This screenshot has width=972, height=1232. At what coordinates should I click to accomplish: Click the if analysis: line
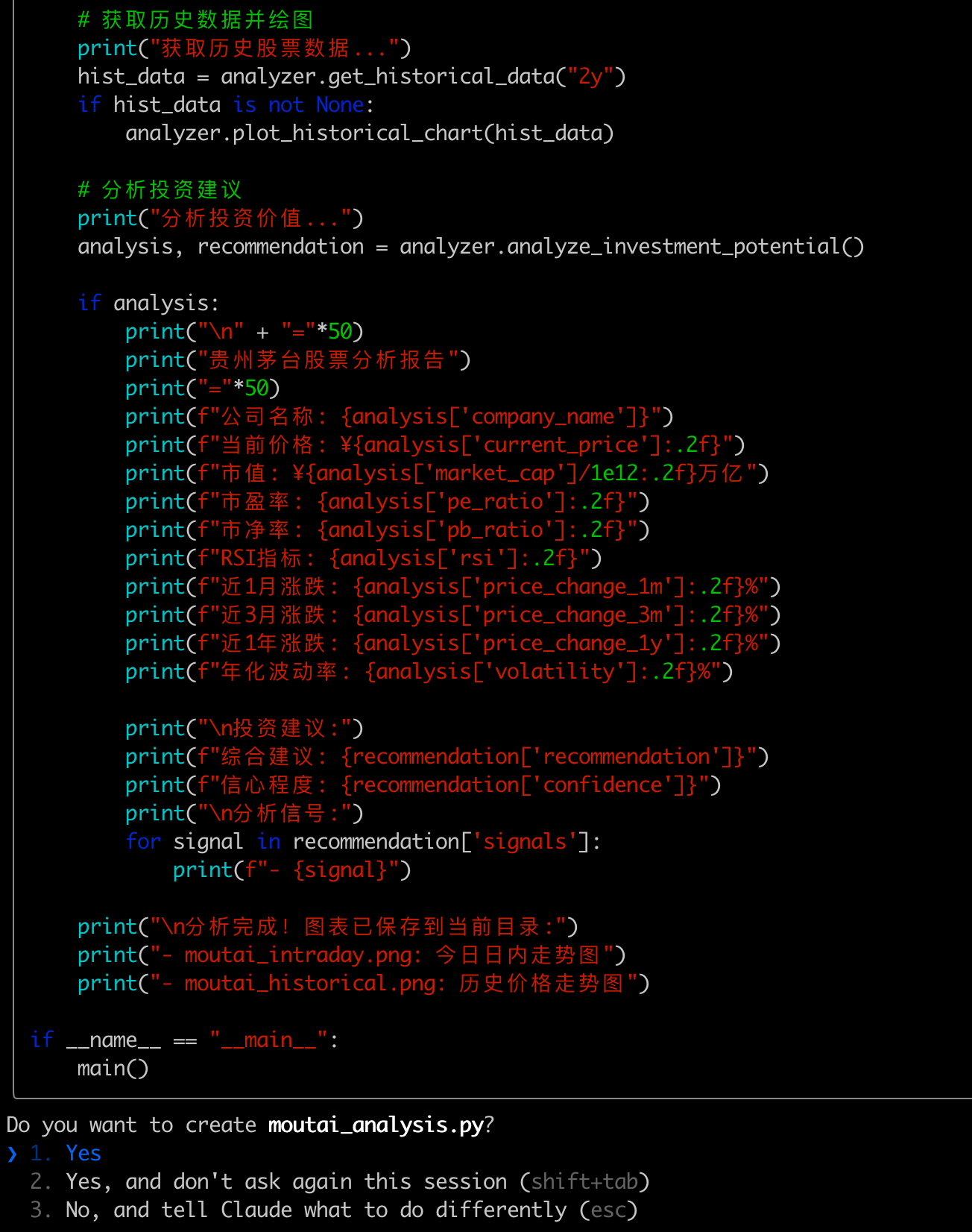[149, 303]
